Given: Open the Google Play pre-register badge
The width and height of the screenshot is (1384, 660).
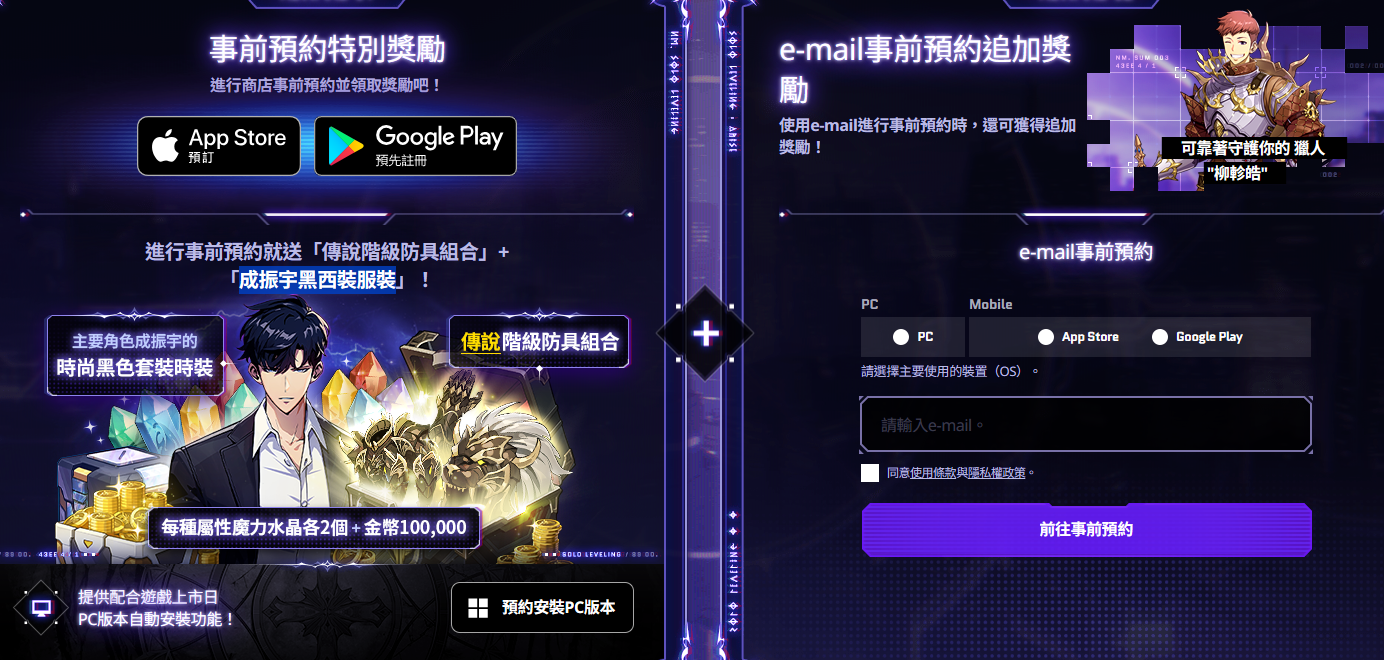Looking at the screenshot, I should tap(416, 146).
